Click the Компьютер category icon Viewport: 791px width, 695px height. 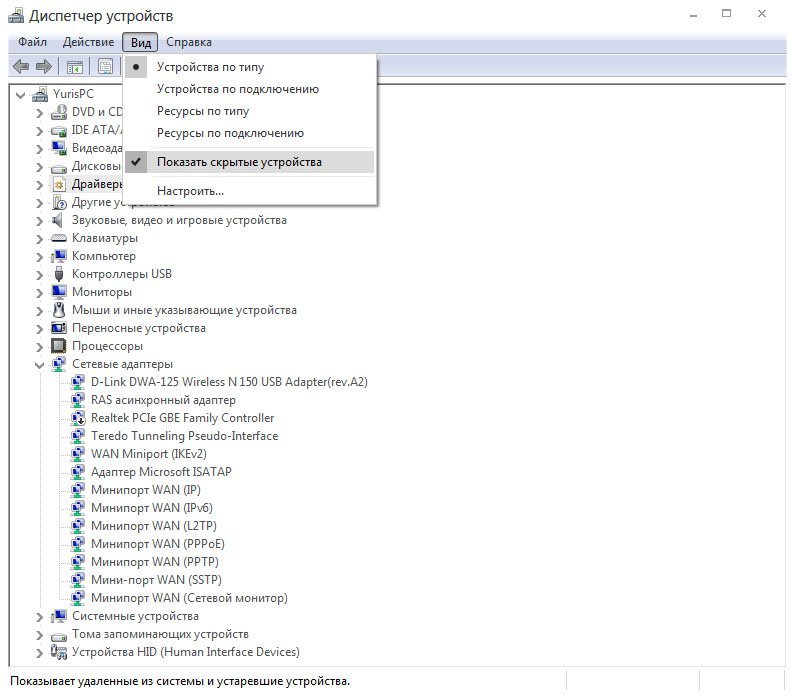pos(59,256)
